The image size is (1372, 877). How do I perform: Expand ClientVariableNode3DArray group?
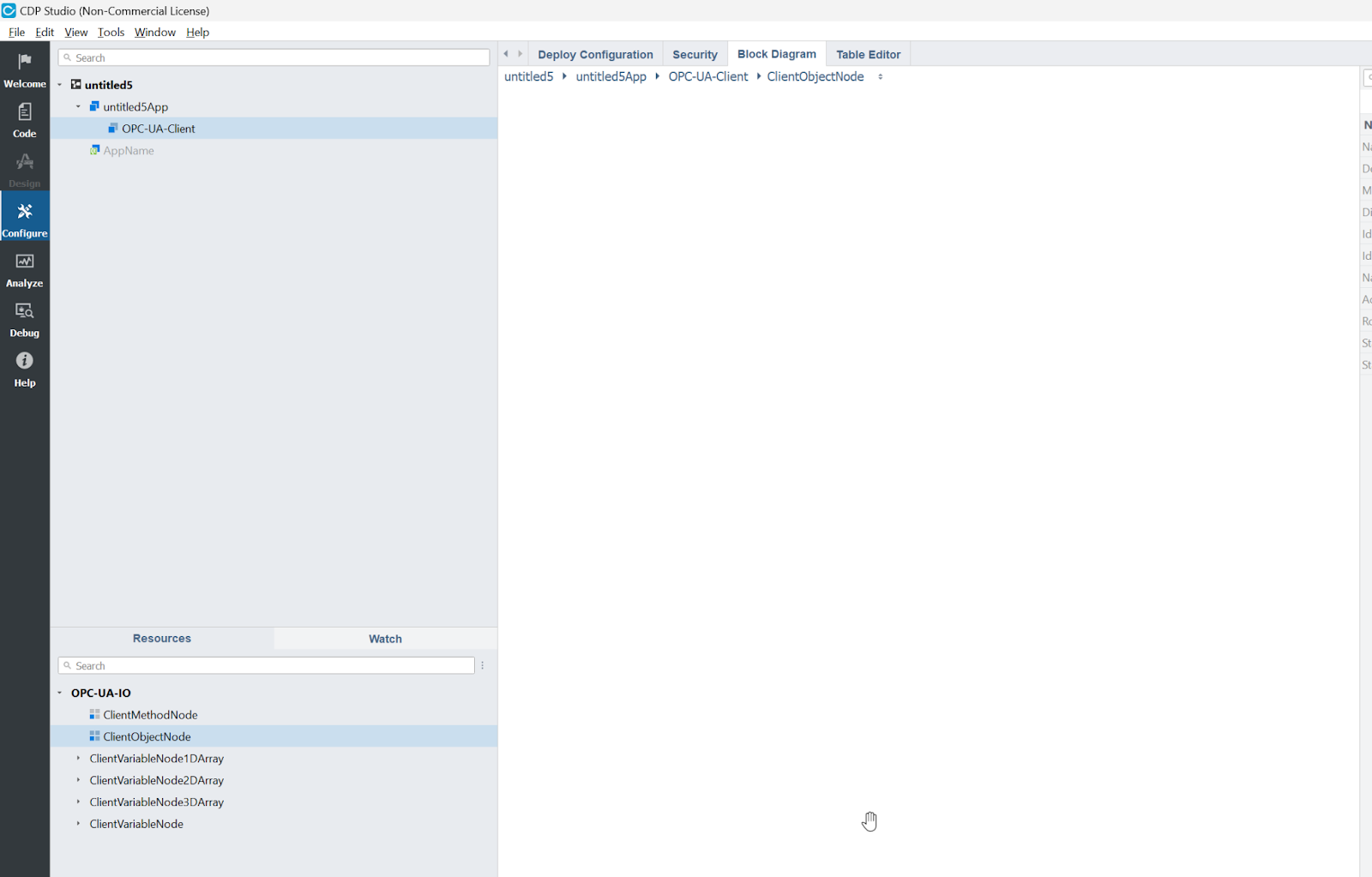(x=78, y=802)
